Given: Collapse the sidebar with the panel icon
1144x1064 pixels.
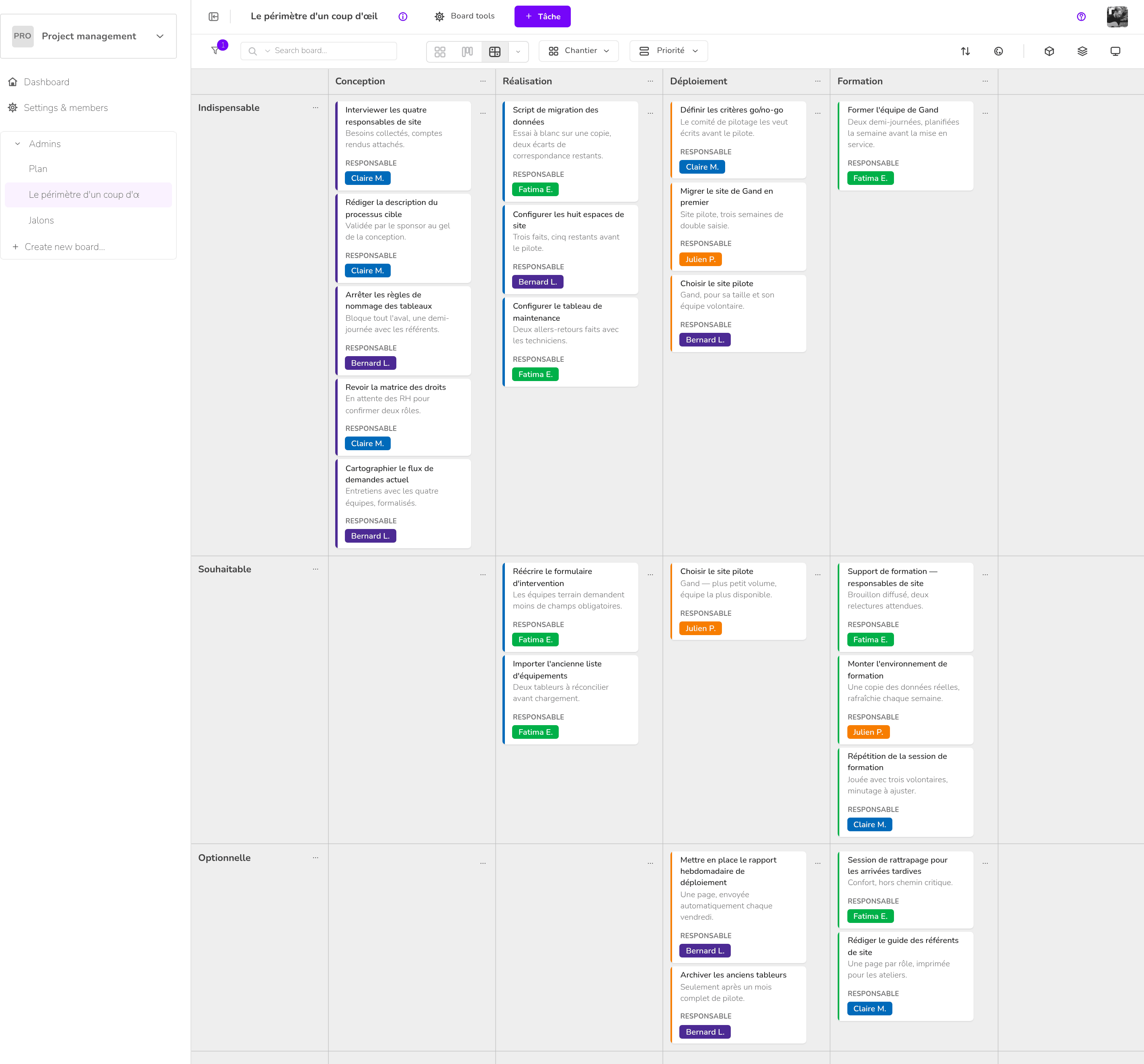Looking at the screenshot, I should tap(213, 17).
